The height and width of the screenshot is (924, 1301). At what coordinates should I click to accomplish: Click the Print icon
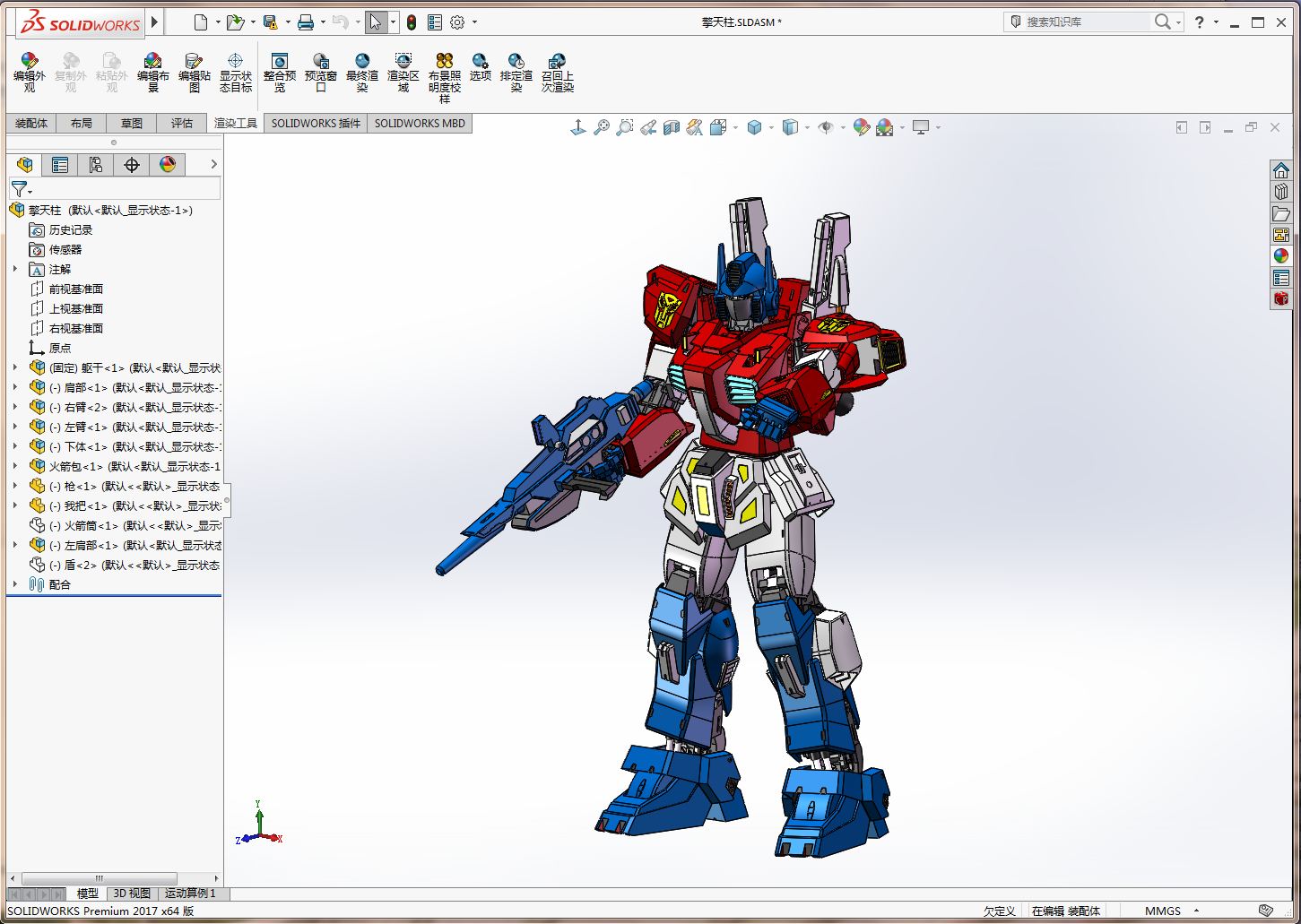point(306,22)
